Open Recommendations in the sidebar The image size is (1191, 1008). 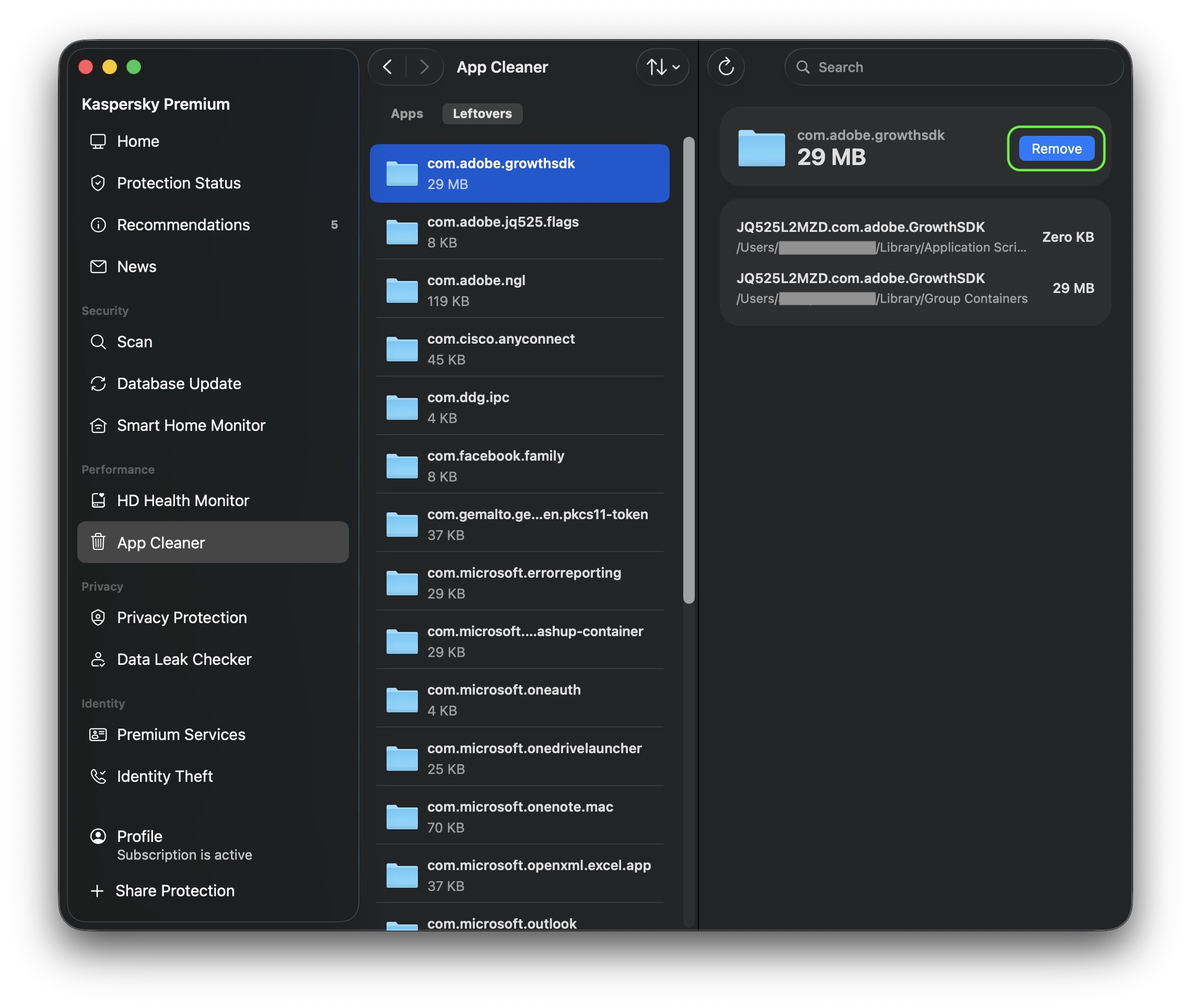pos(213,225)
